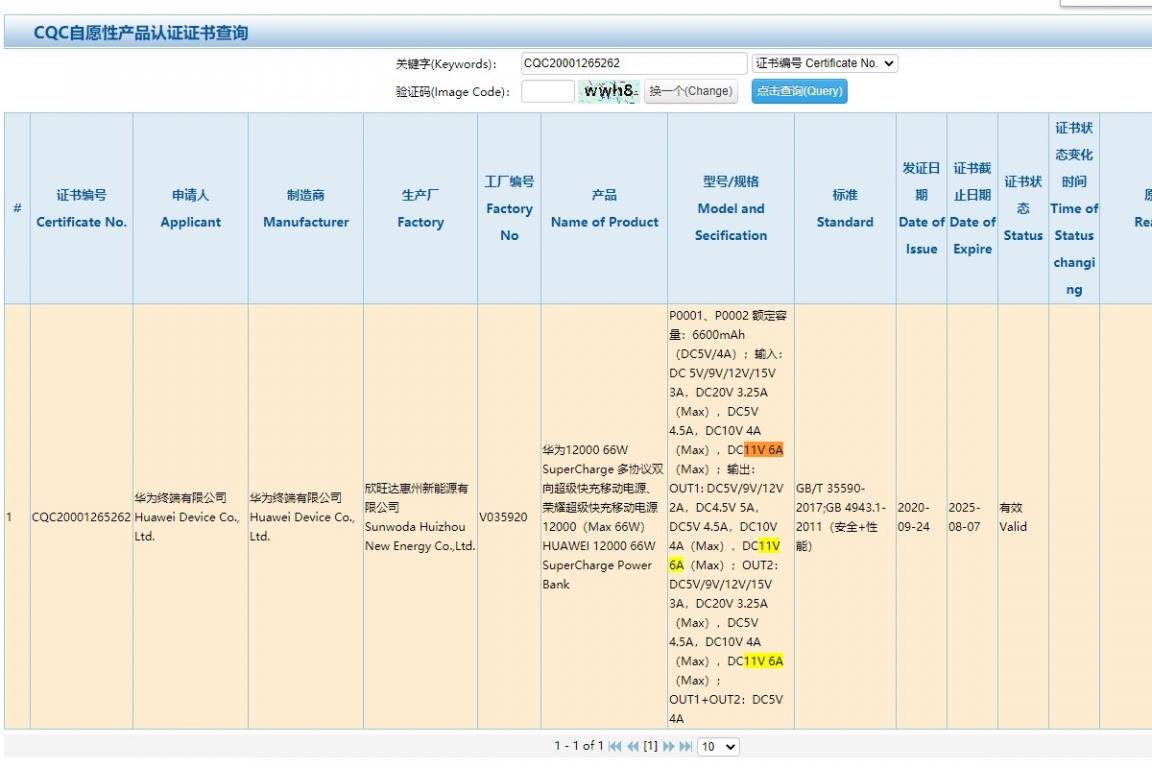Click the Model and Specification column header
Screen dimensions: 1152x768
730,208
